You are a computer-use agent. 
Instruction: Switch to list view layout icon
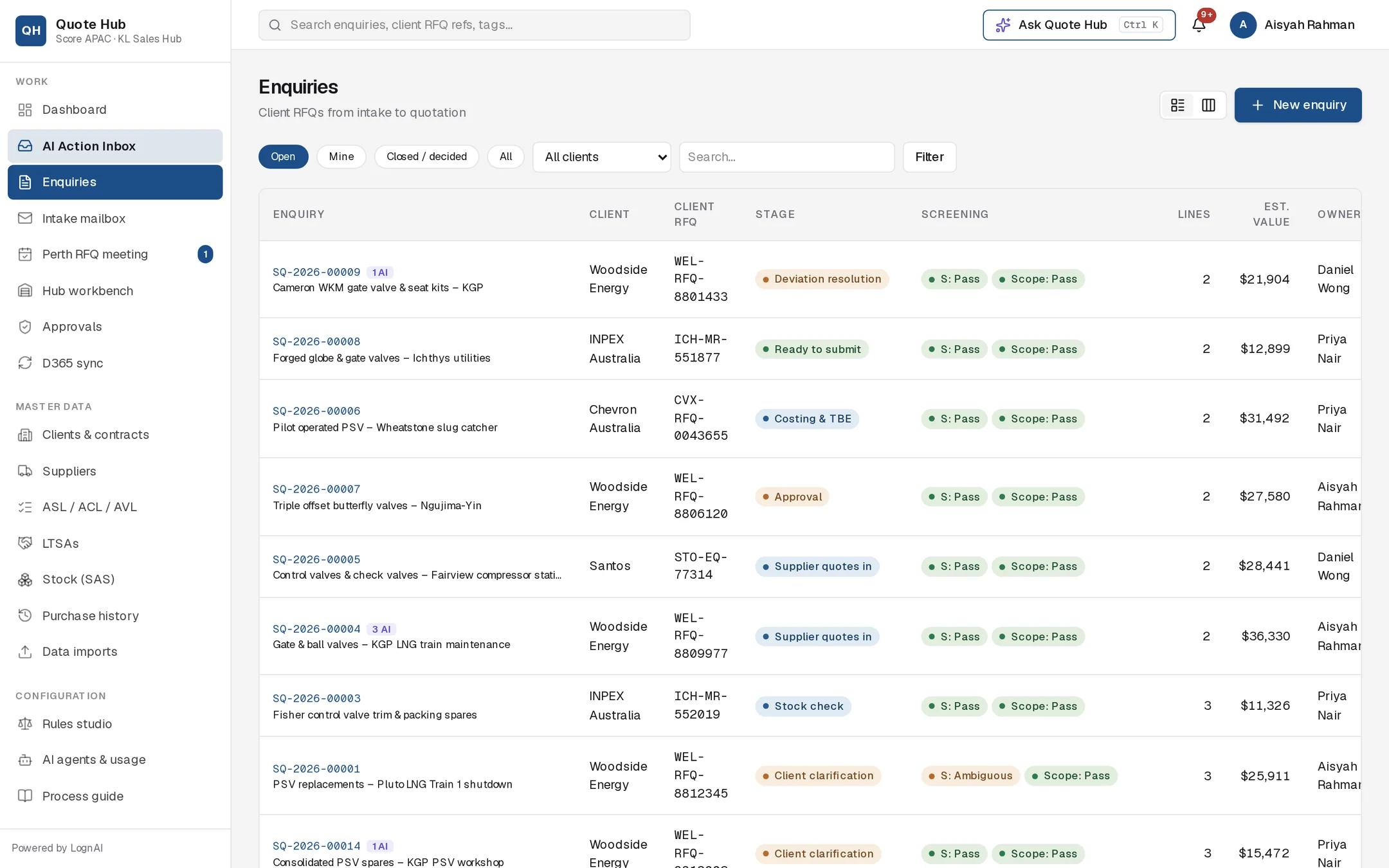click(1177, 105)
